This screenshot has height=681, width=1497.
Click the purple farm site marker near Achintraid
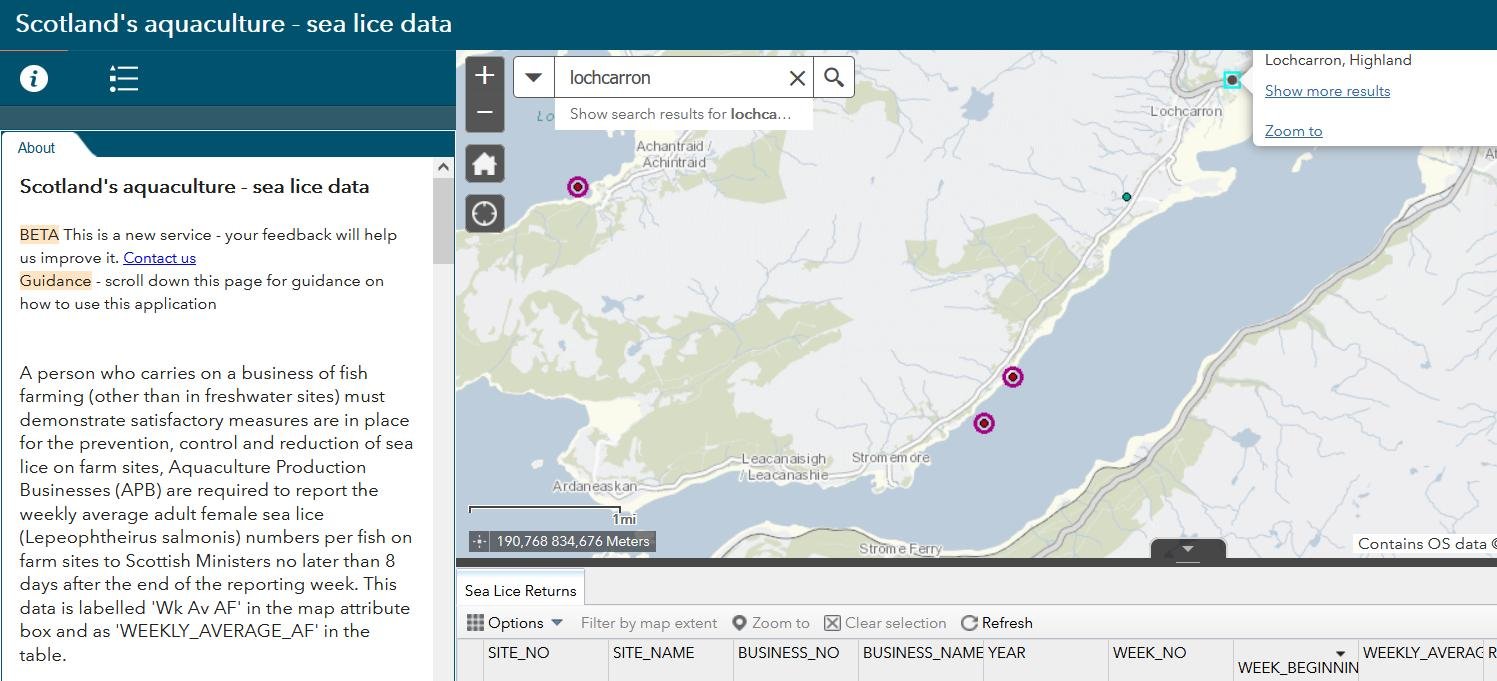pyautogui.click(x=577, y=186)
